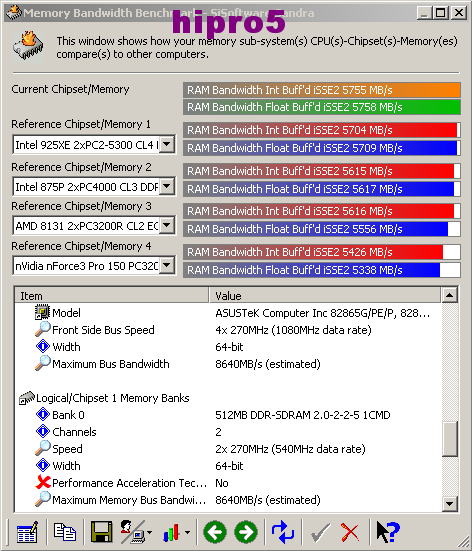Save report with the floppy disk icon
Screen dimensions: 472x551
point(102,532)
